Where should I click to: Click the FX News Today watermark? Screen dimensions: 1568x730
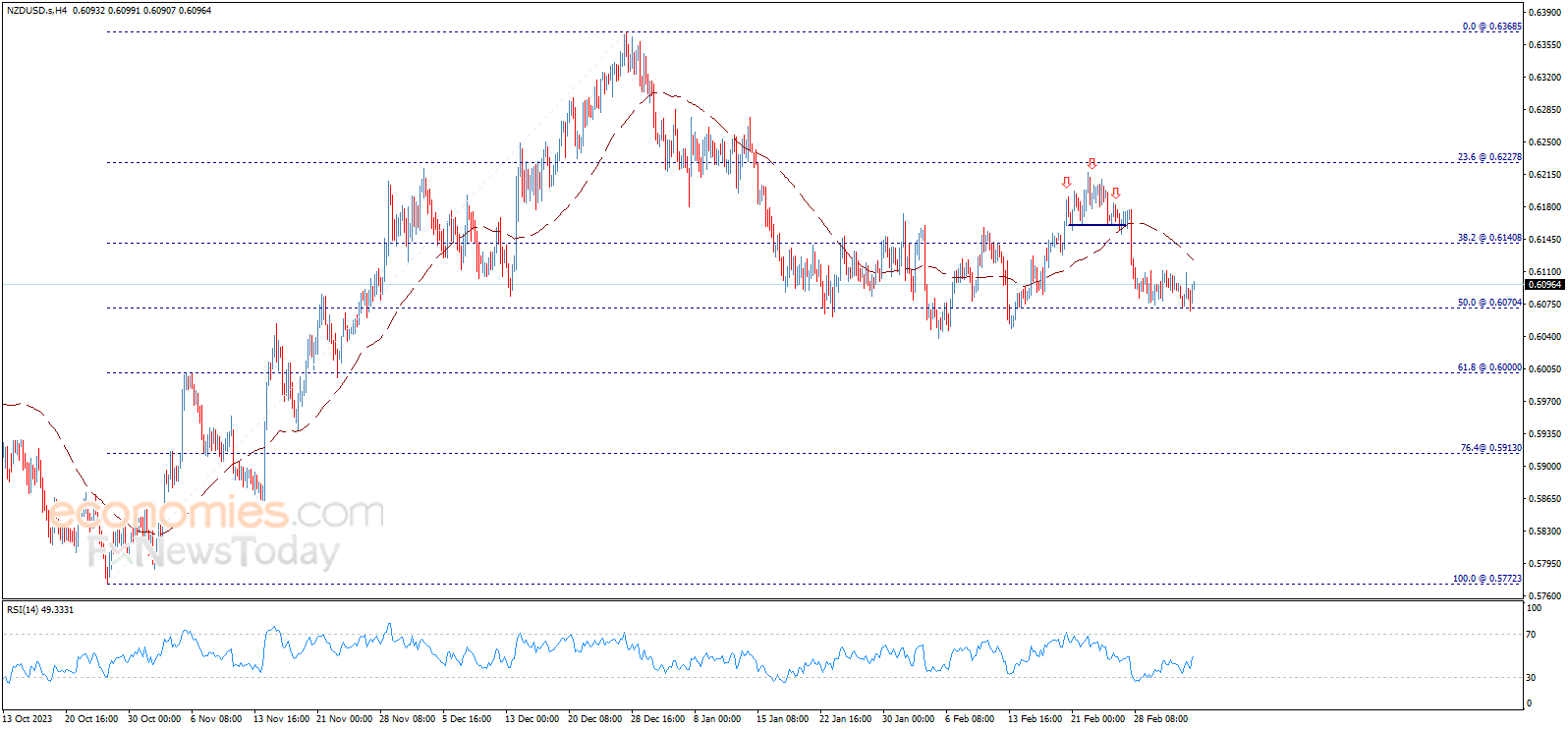pos(213,551)
